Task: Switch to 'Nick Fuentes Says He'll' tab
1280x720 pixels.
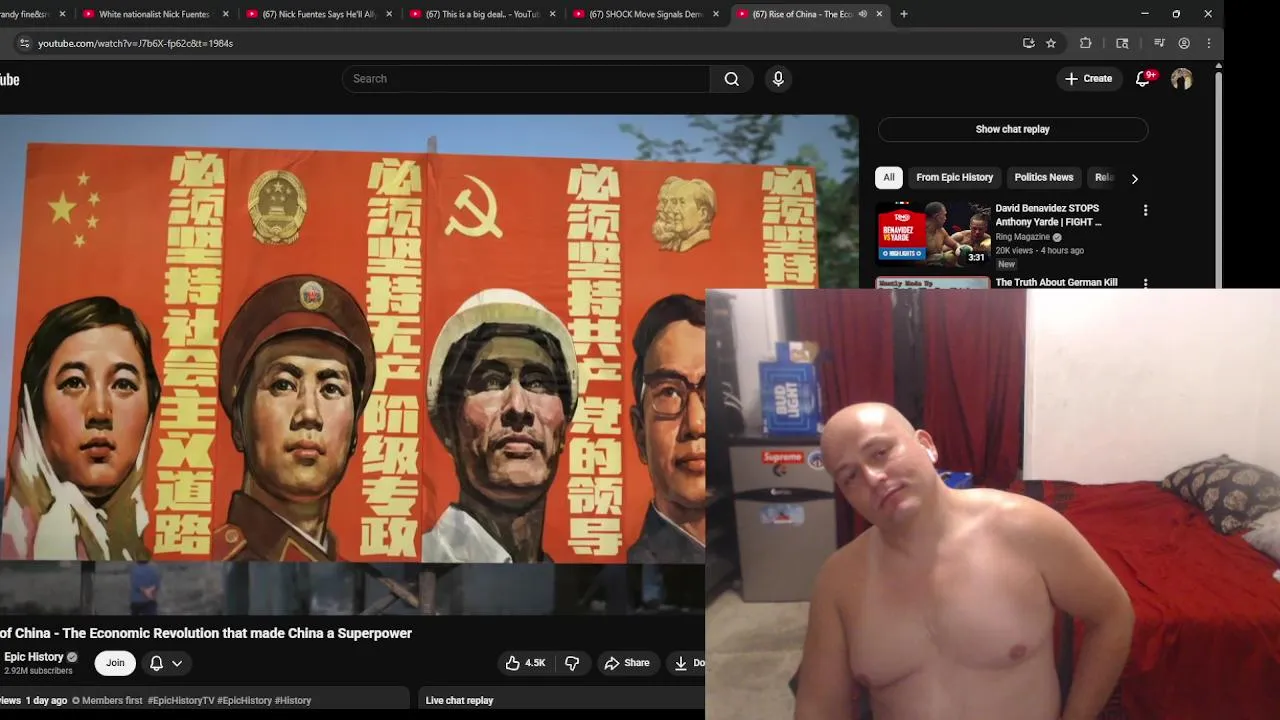Action: click(319, 14)
